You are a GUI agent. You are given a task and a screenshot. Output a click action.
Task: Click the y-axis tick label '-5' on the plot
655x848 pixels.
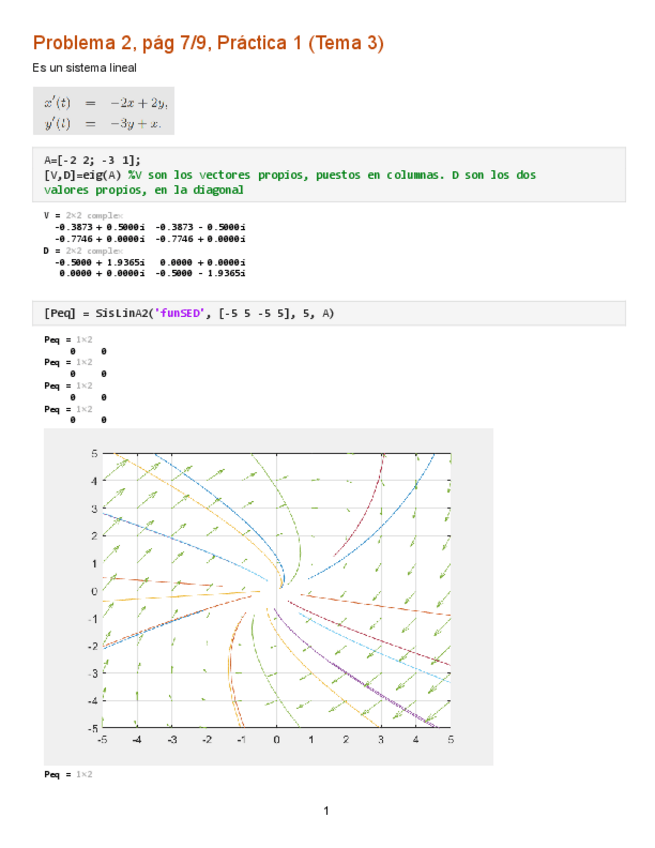pos(93,728)
